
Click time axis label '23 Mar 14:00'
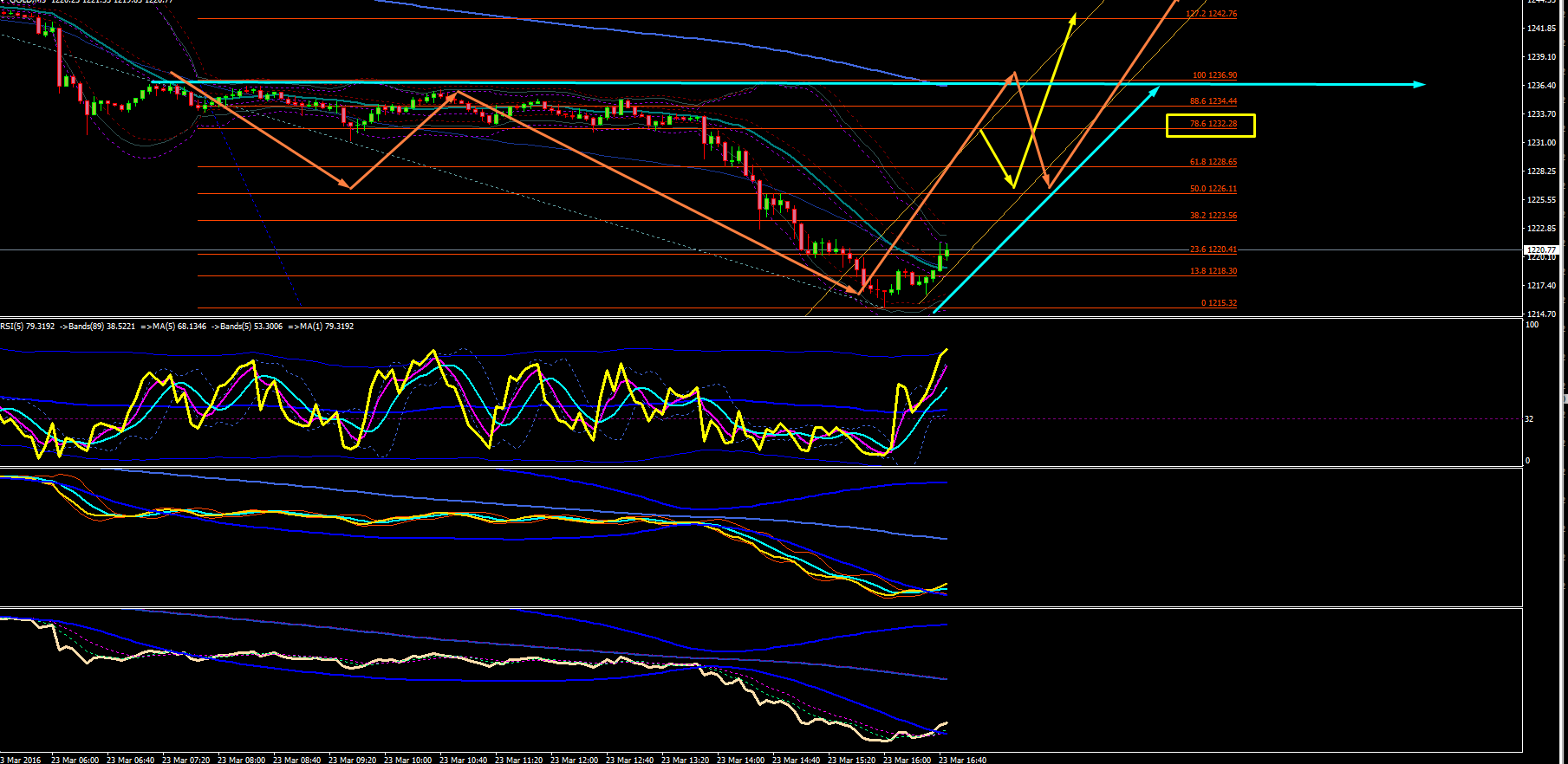tap(741, 760)
